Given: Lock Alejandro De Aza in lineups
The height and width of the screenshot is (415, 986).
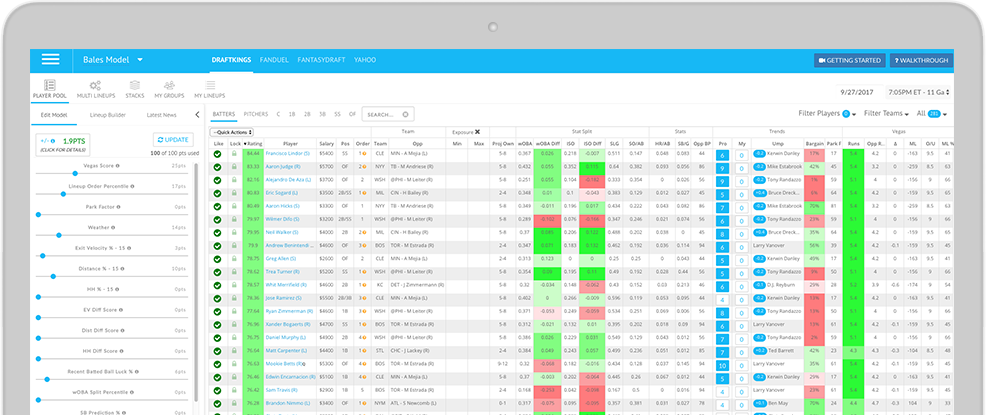Looking at the screenshot, I should click(x=235, y=180).
